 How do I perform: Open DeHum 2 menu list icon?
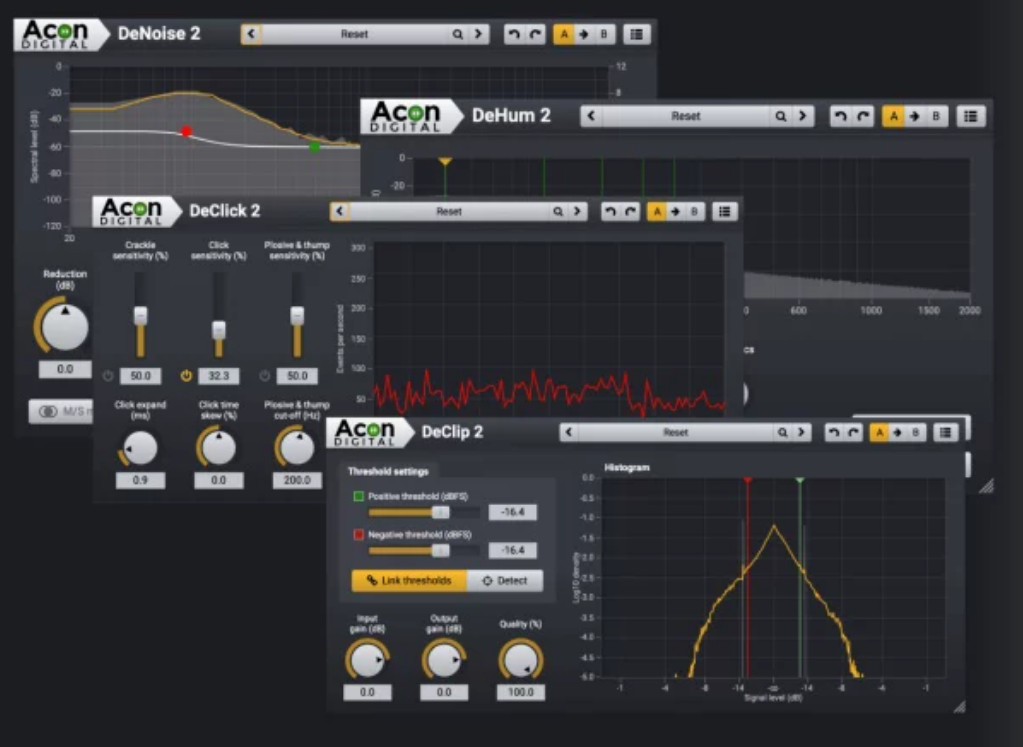(x=971, y=116)
